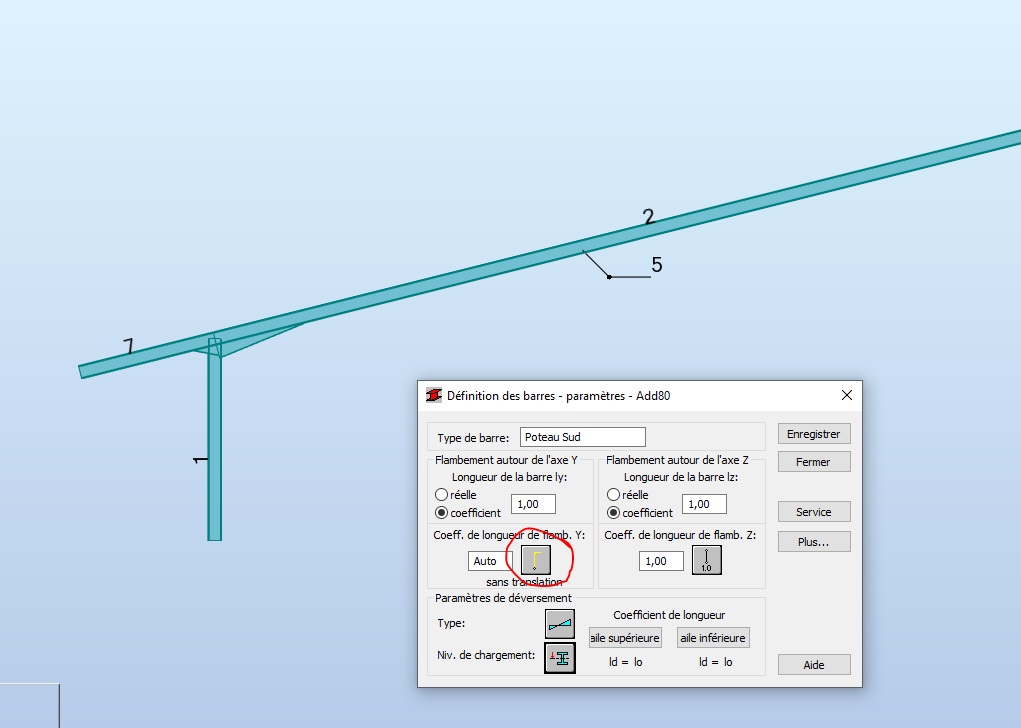Edit the ly coefficient value 1,00
Viewport: 1021px width, 728px height.
click(x=532, y=504)
